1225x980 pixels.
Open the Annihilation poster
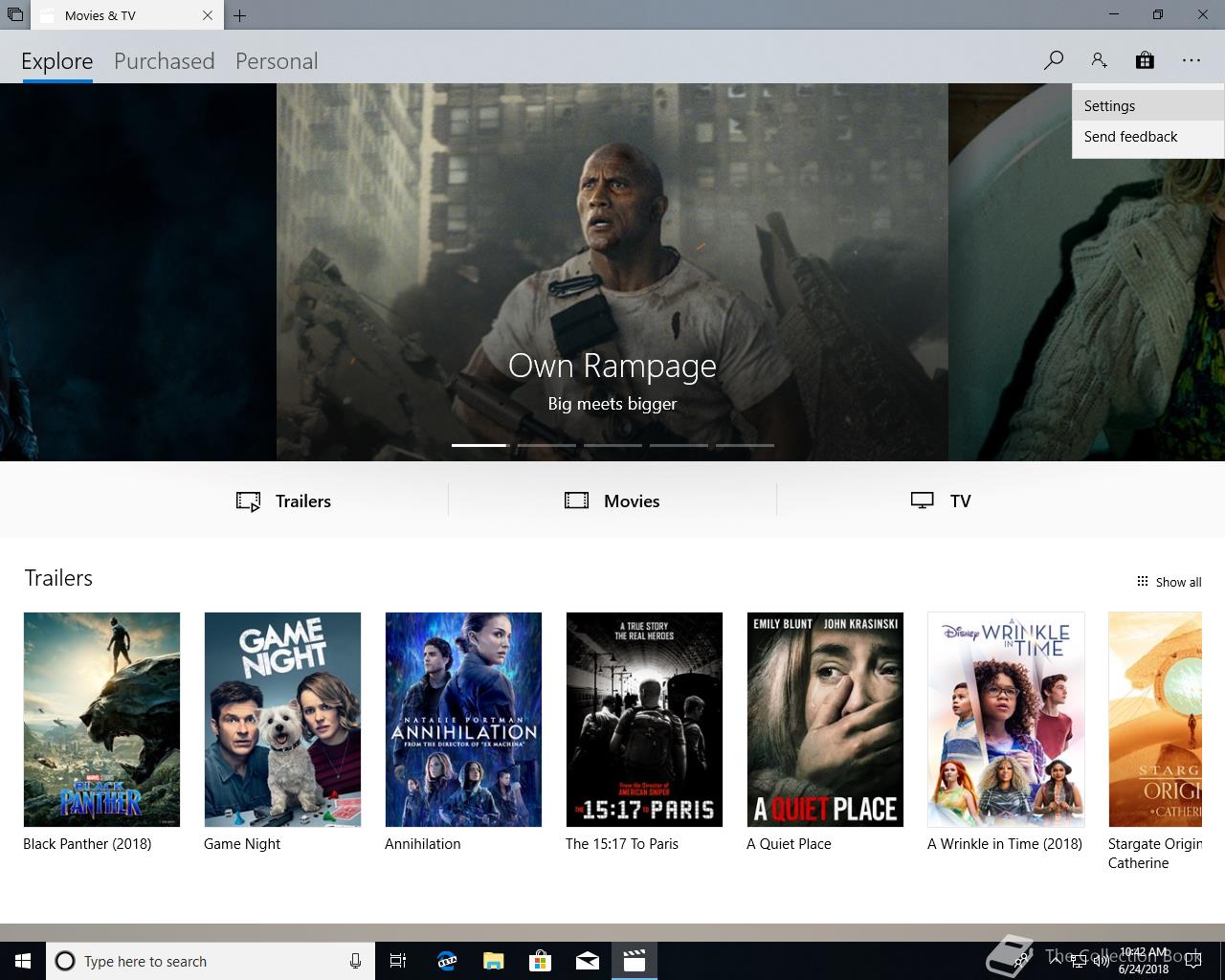point(463,720)
